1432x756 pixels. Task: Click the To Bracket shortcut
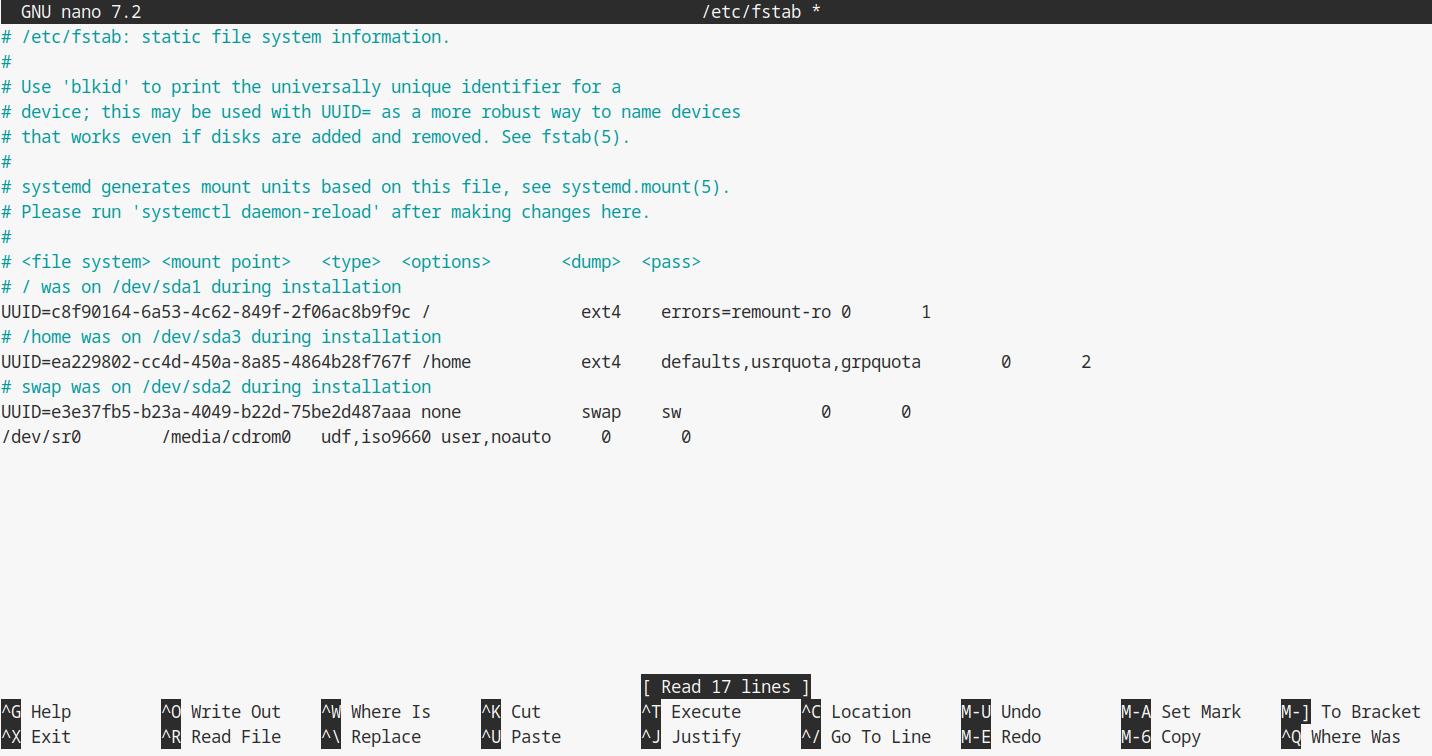(1370, 712)
